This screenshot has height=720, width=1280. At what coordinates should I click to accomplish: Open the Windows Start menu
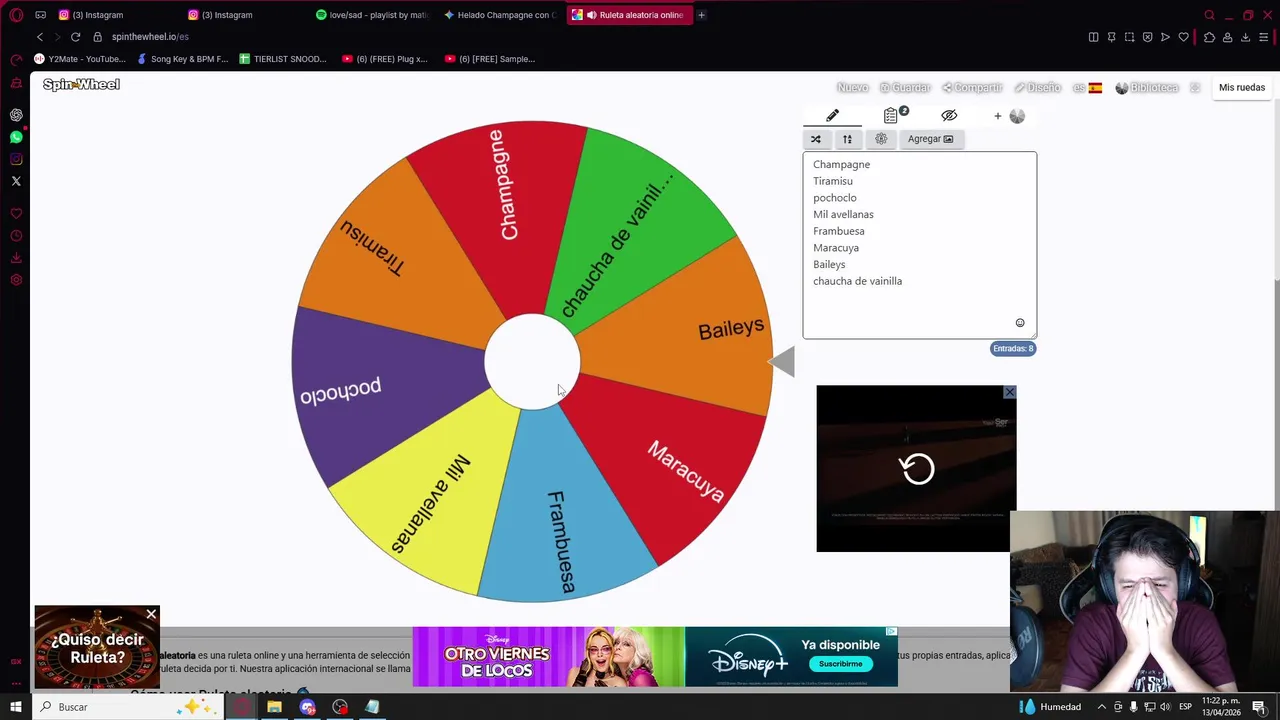[16, 707]
